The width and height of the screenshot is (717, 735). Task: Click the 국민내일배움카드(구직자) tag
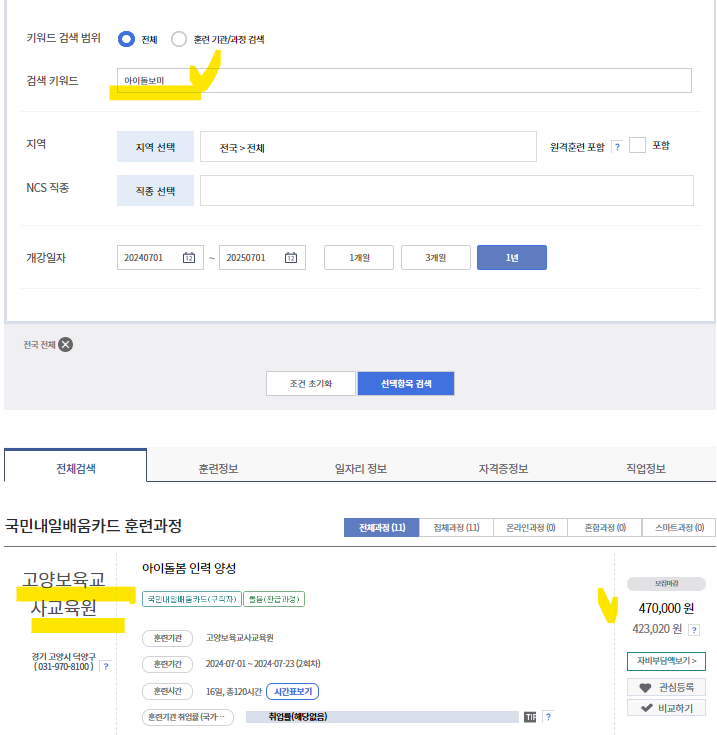(x=192, y=599)
